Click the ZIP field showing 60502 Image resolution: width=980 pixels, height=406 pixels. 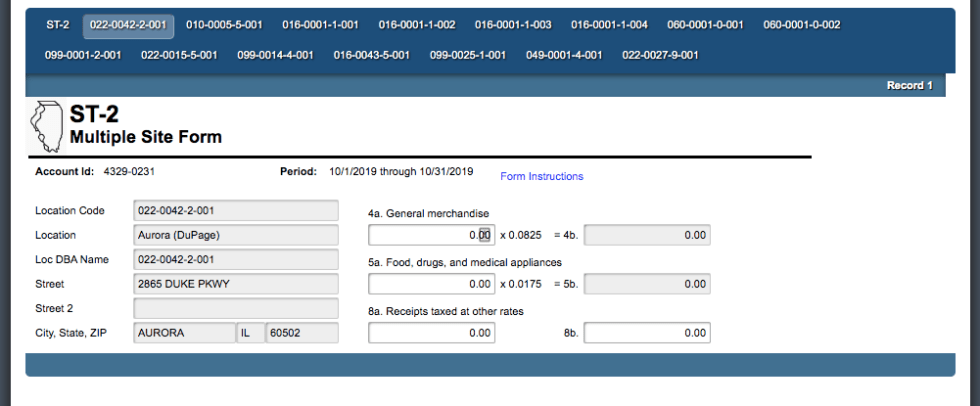301,333
